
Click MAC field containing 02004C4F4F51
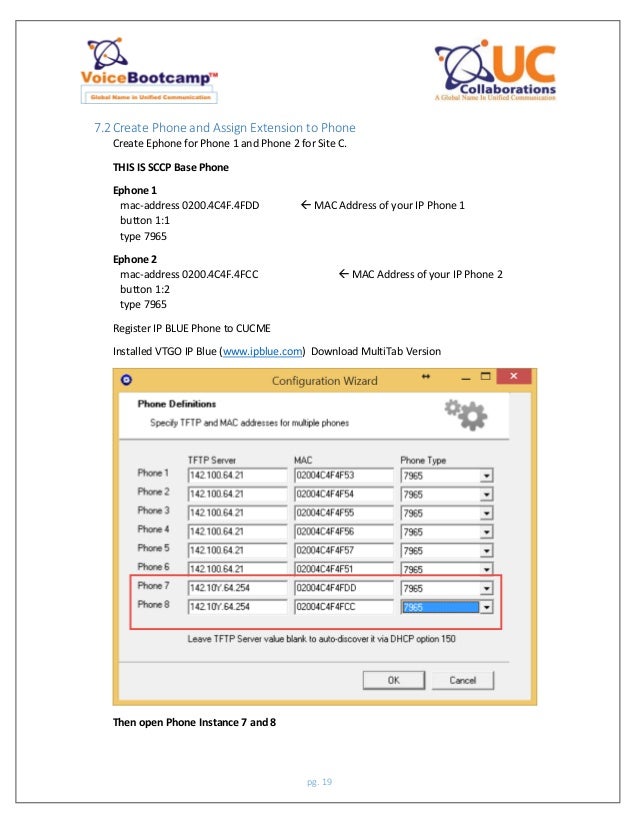coord(343,568)
